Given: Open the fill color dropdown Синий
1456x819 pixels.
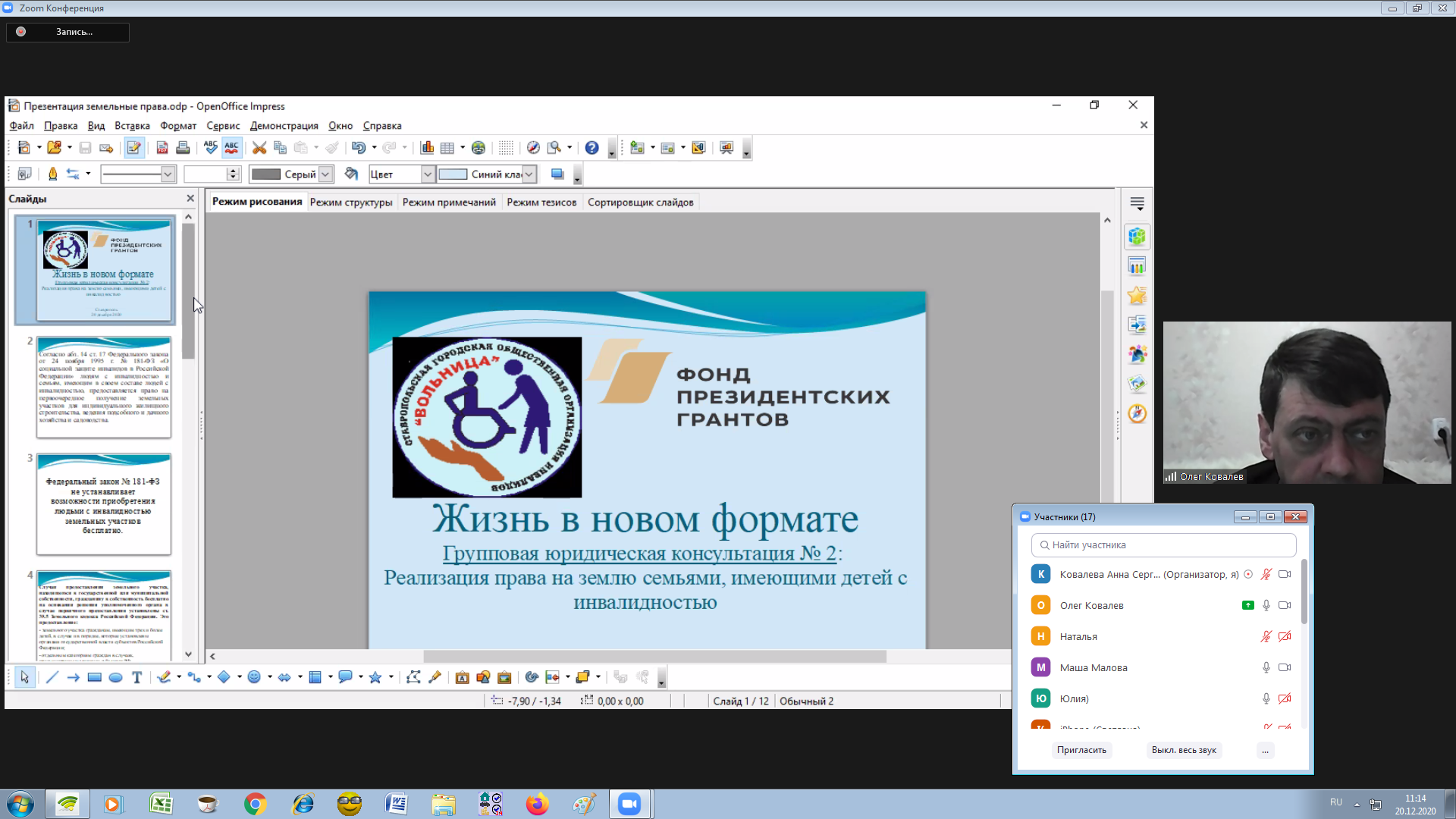Looking at the screenshot, I should (529, 174).
